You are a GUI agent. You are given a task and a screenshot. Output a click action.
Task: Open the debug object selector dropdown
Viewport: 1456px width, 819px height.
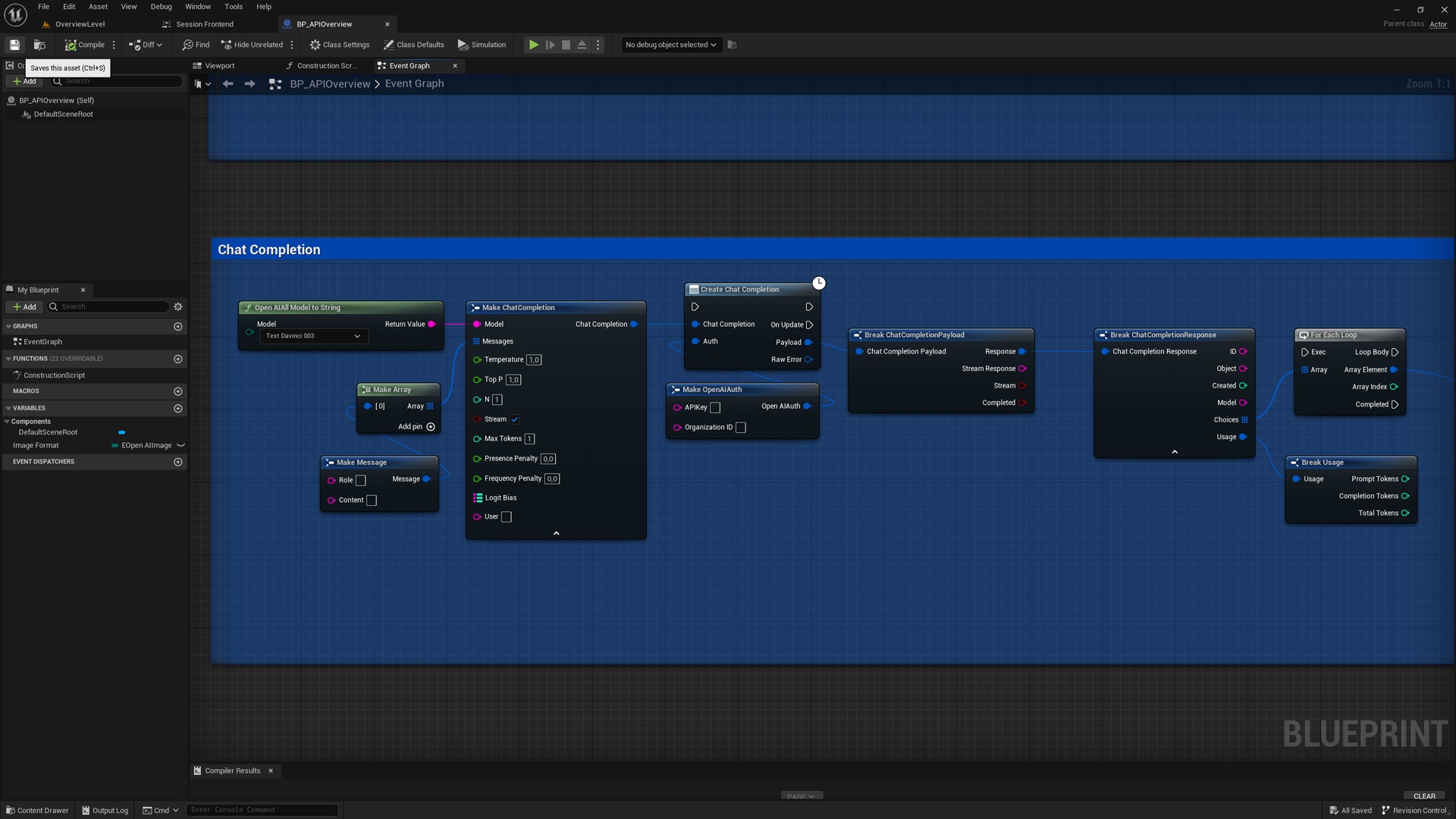click(670, 45)
